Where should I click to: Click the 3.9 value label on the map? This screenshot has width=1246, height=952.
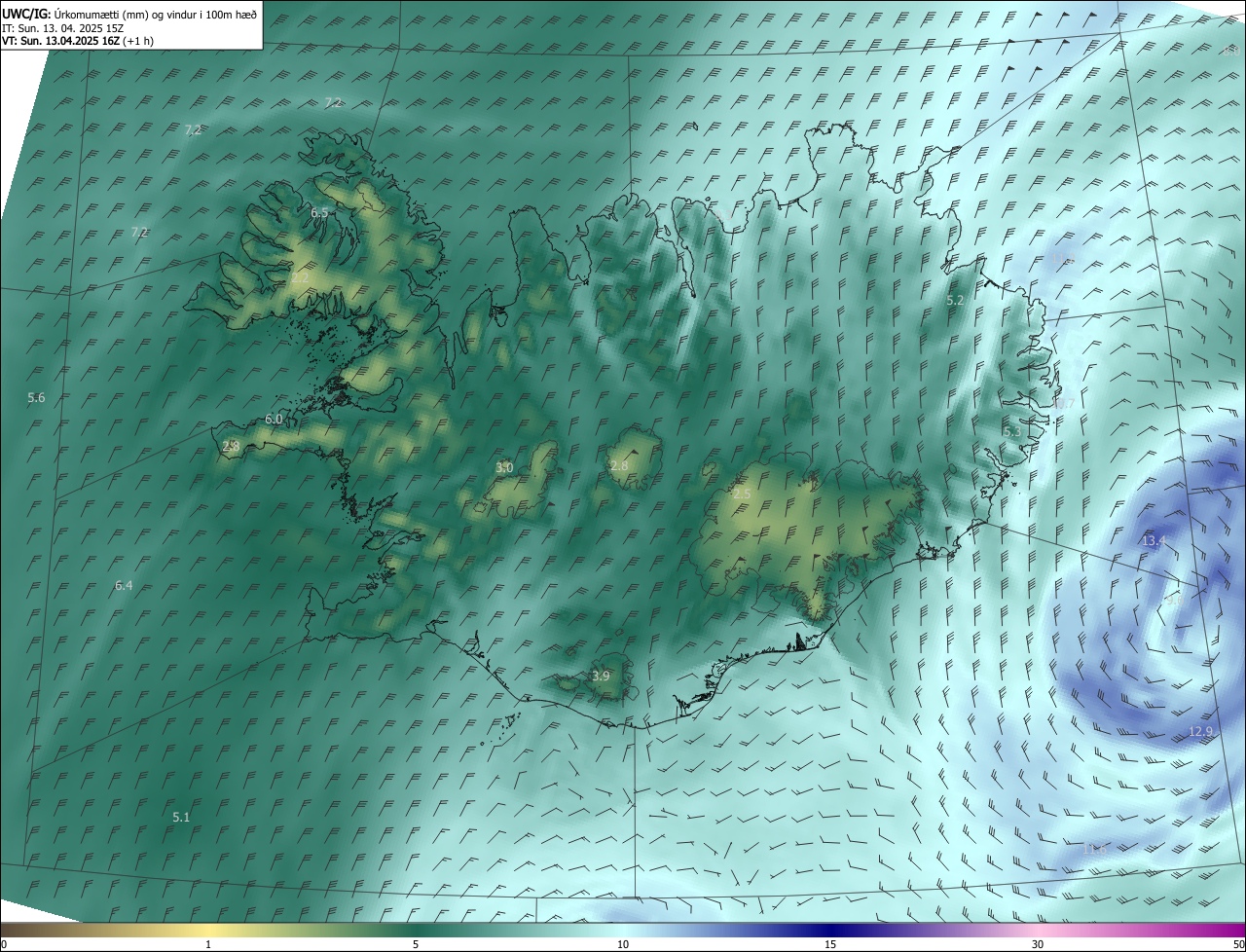point(601,676)
